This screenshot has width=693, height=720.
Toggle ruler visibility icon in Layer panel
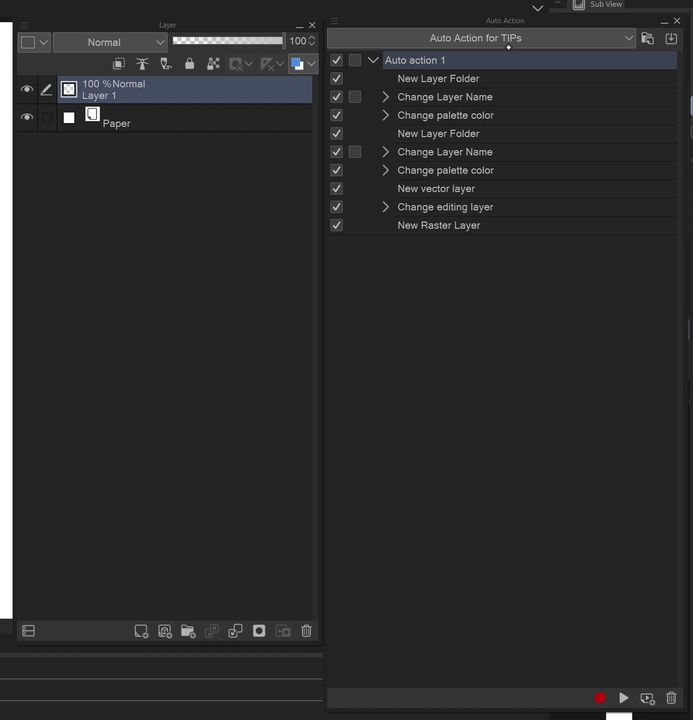pyautogui.click(x=267, y=64)
